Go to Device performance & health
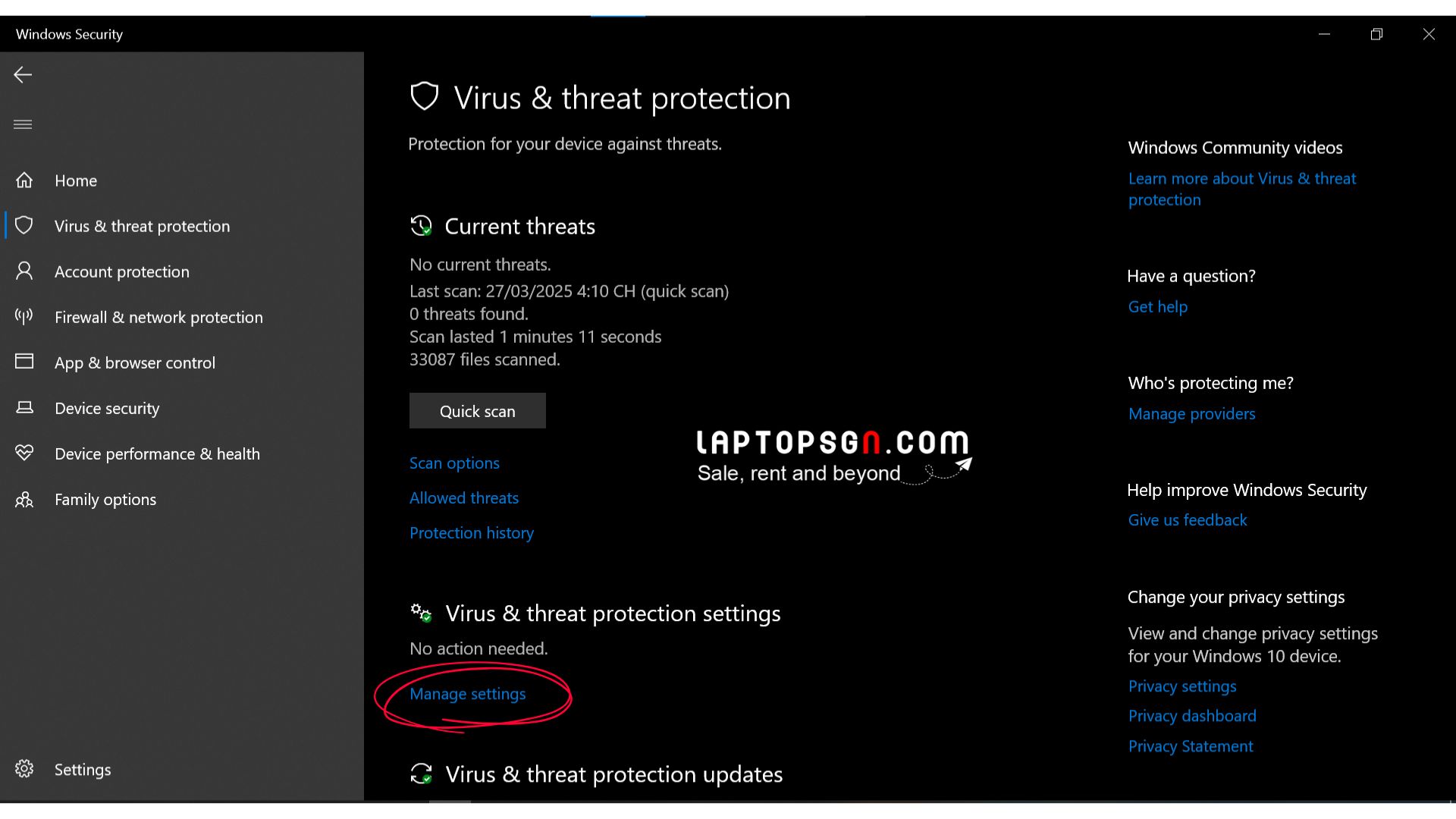 click(157, 453)
